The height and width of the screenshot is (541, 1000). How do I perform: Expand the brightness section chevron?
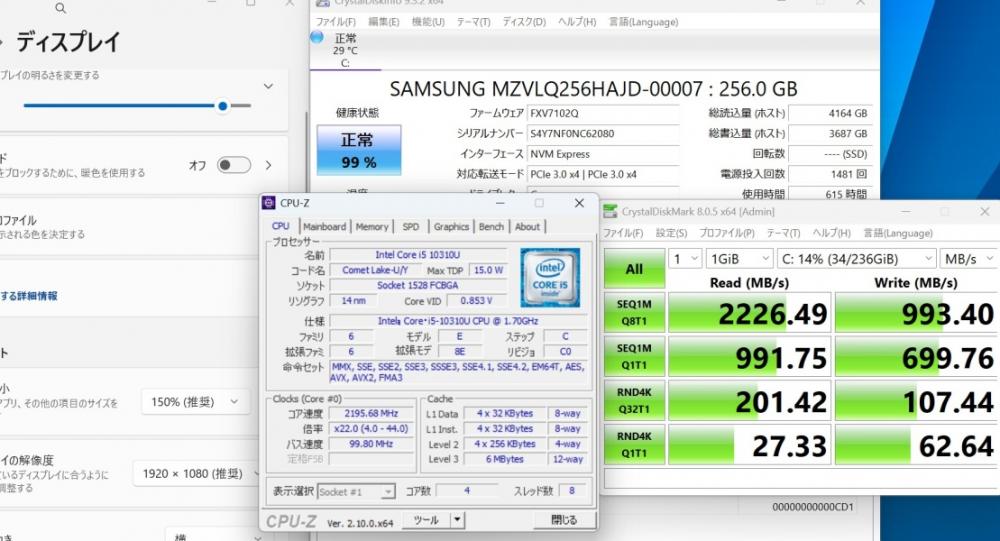268,86
